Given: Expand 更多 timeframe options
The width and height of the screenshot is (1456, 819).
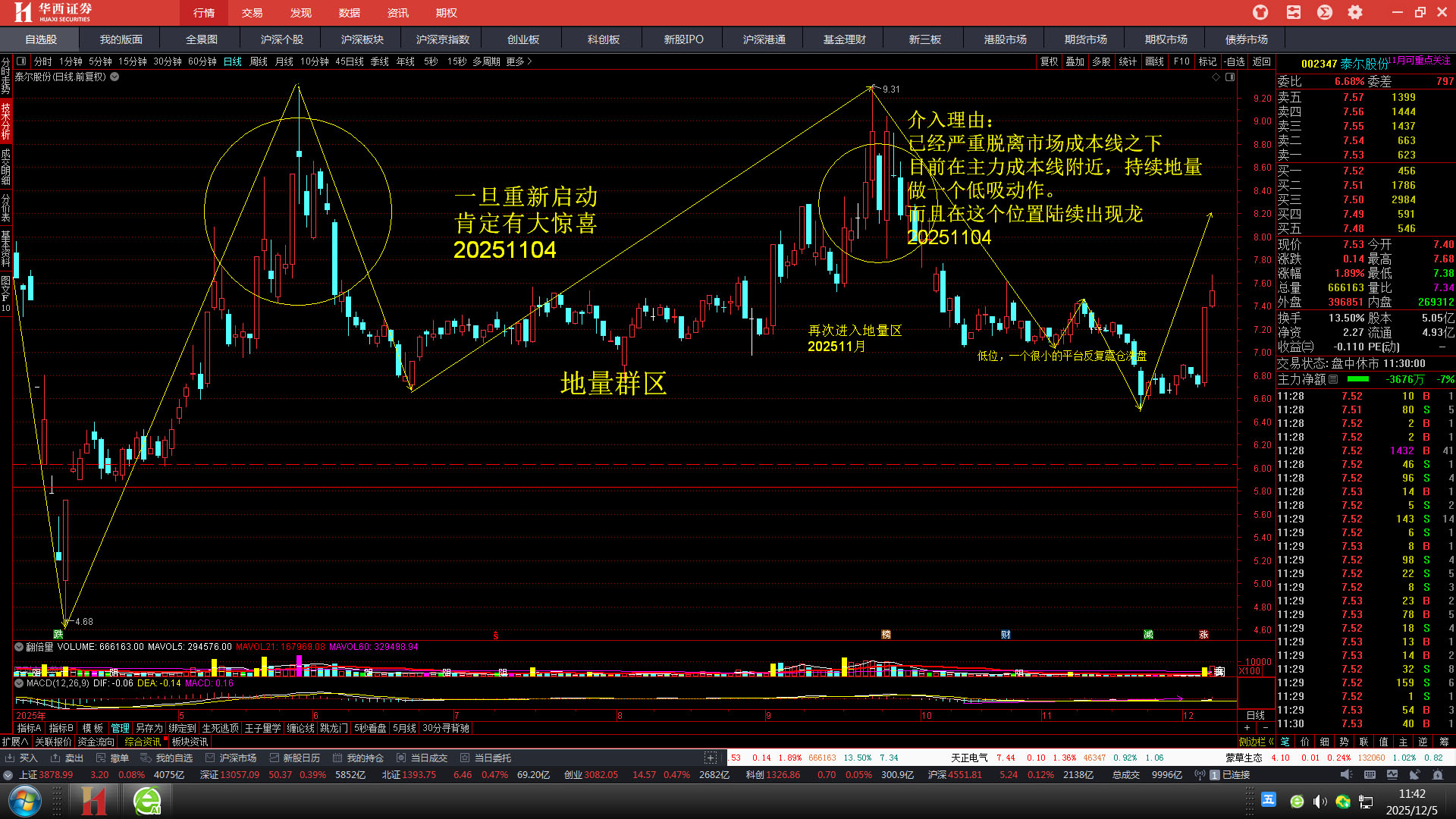Looking at the screenshot, I should click(x=519, y=61).
